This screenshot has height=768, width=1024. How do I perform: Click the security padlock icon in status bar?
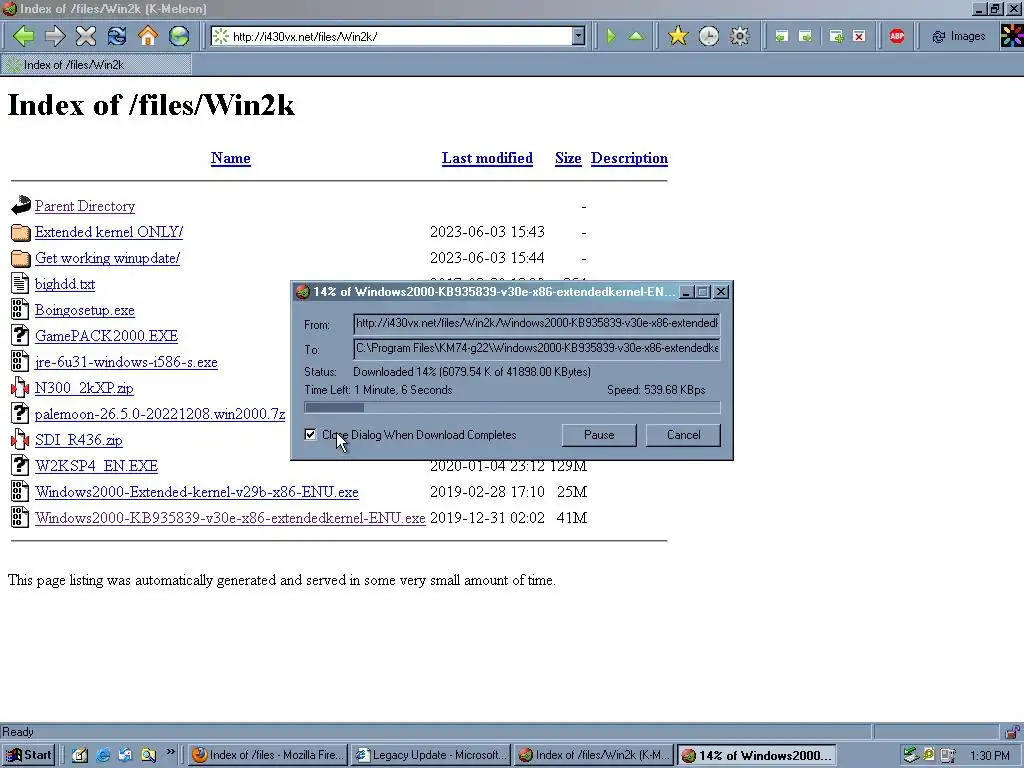click(x=1012, y=731)
